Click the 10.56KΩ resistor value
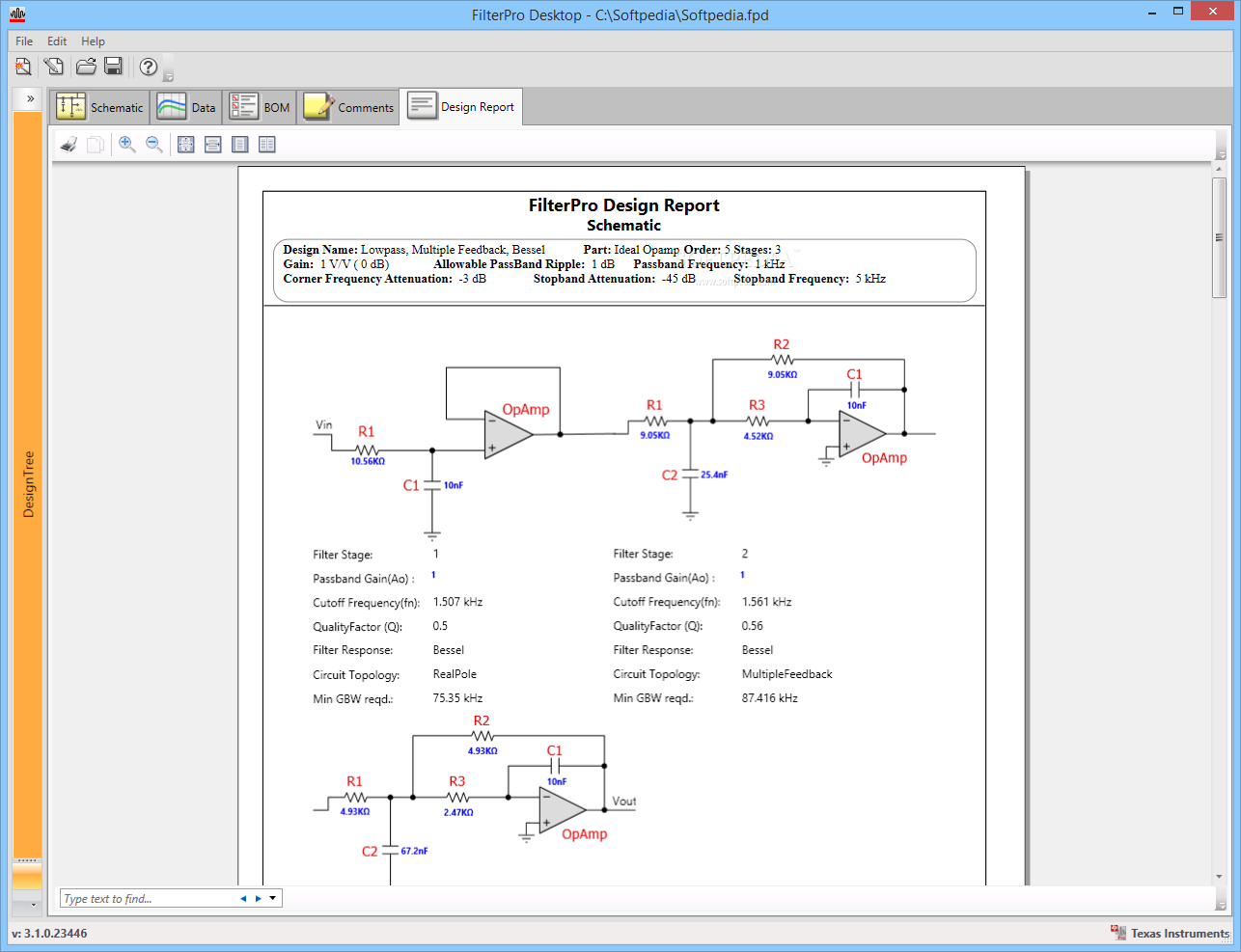Viewport: 1241px width, 952px height. [x=368, y=462]
